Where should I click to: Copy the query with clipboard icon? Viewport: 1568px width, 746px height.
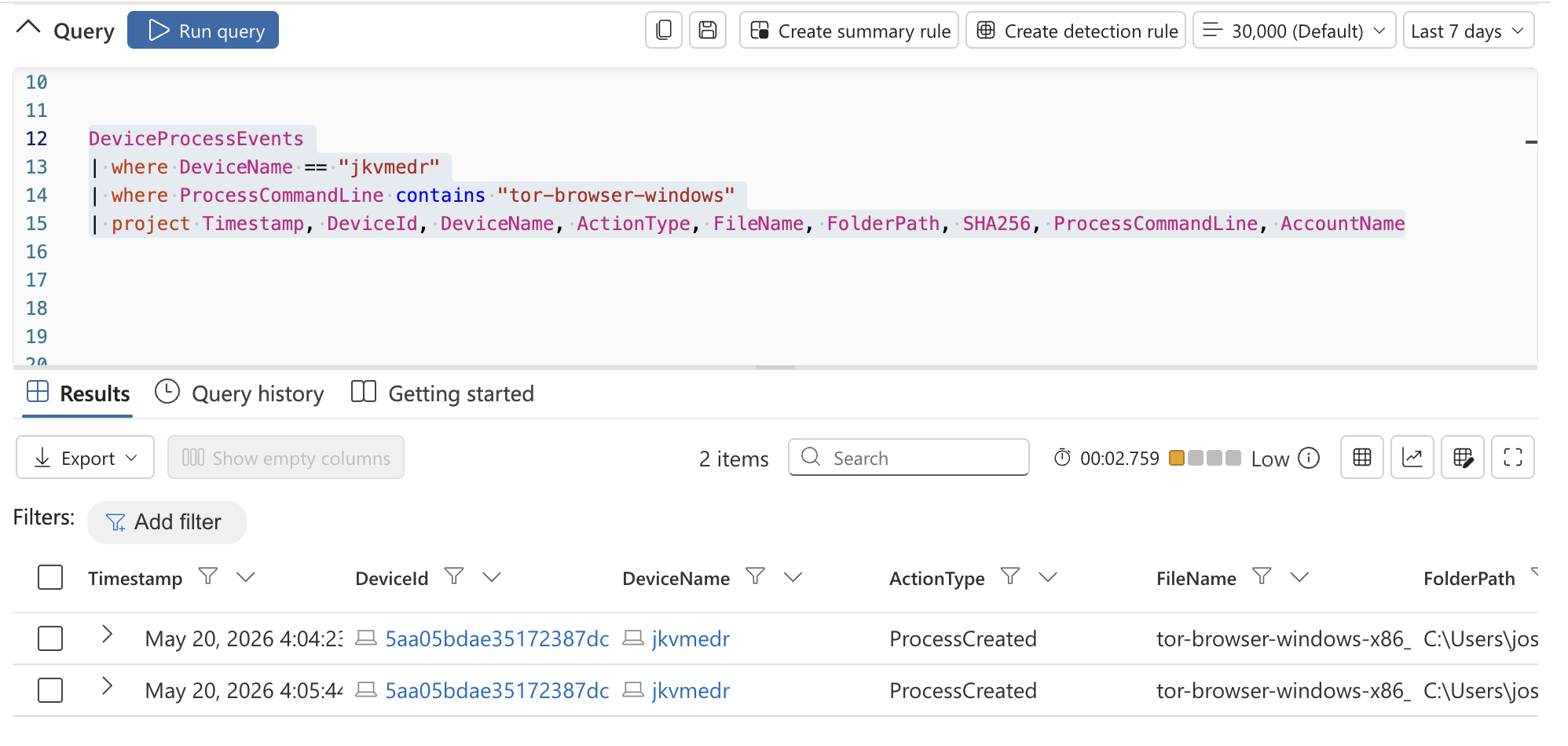664,30
